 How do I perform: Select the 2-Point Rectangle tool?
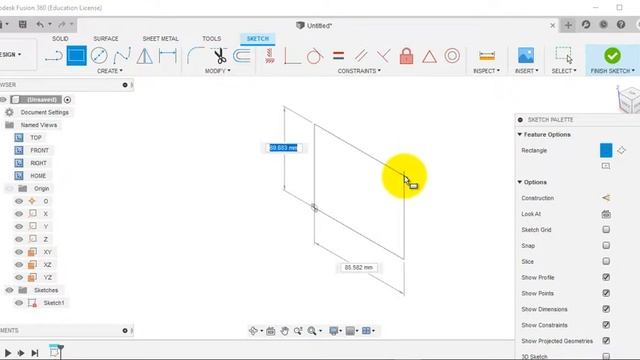pyautogui.click(x=76, y=56)
